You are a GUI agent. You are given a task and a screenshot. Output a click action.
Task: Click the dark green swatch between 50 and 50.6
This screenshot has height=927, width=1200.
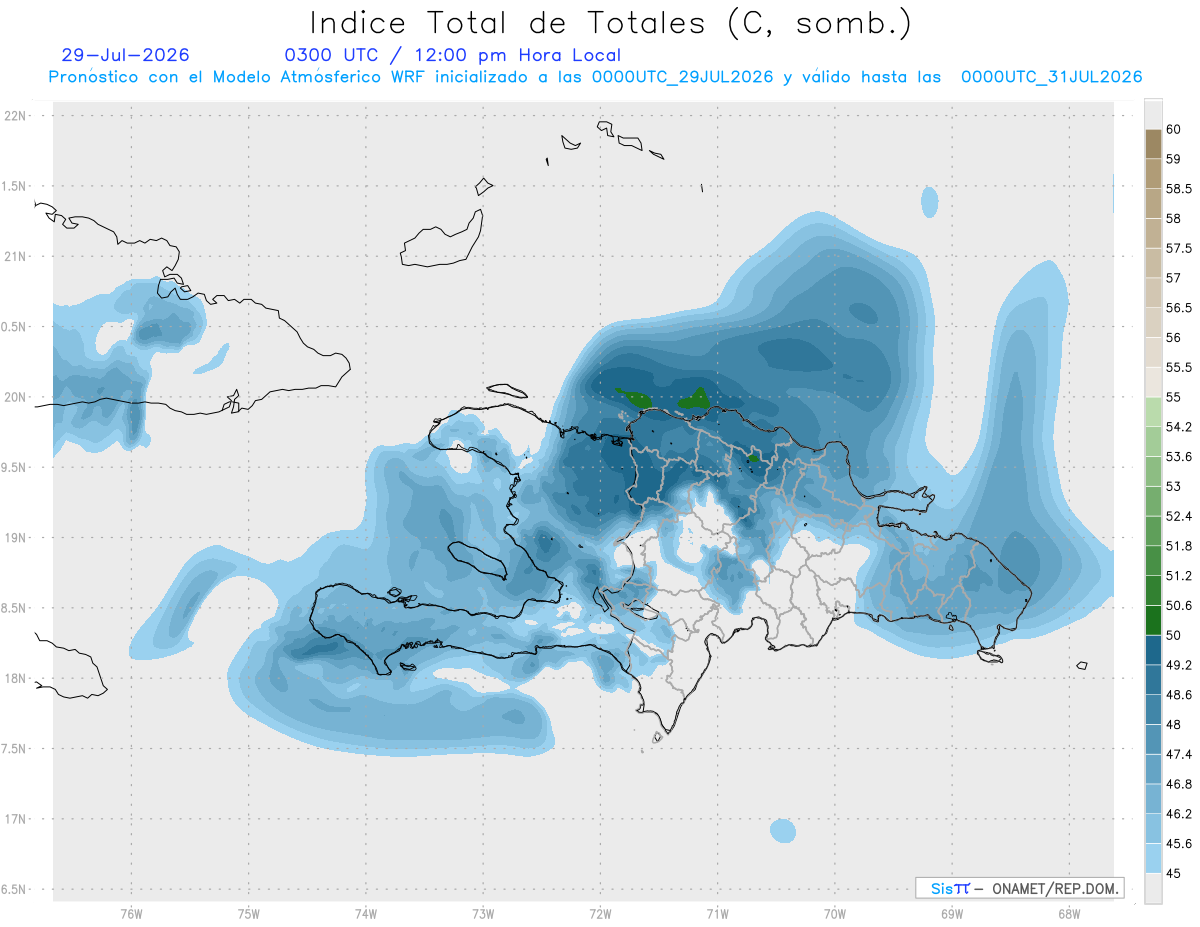coord(1153,620)
